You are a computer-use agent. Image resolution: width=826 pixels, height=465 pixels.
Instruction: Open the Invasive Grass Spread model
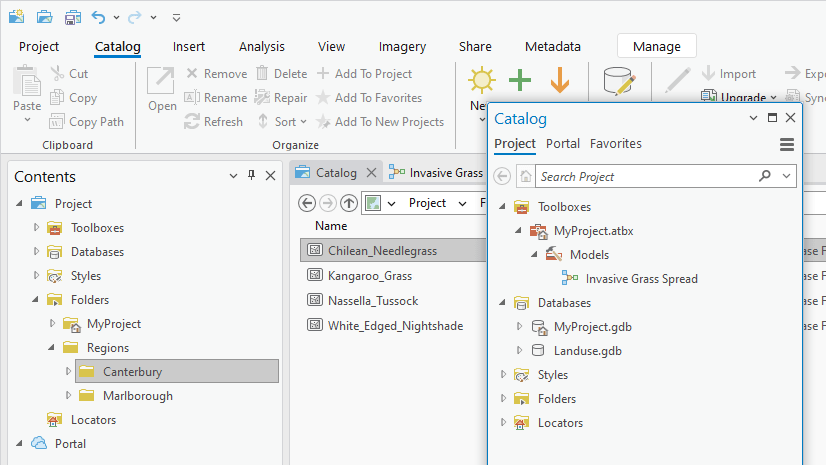point(641,279)
